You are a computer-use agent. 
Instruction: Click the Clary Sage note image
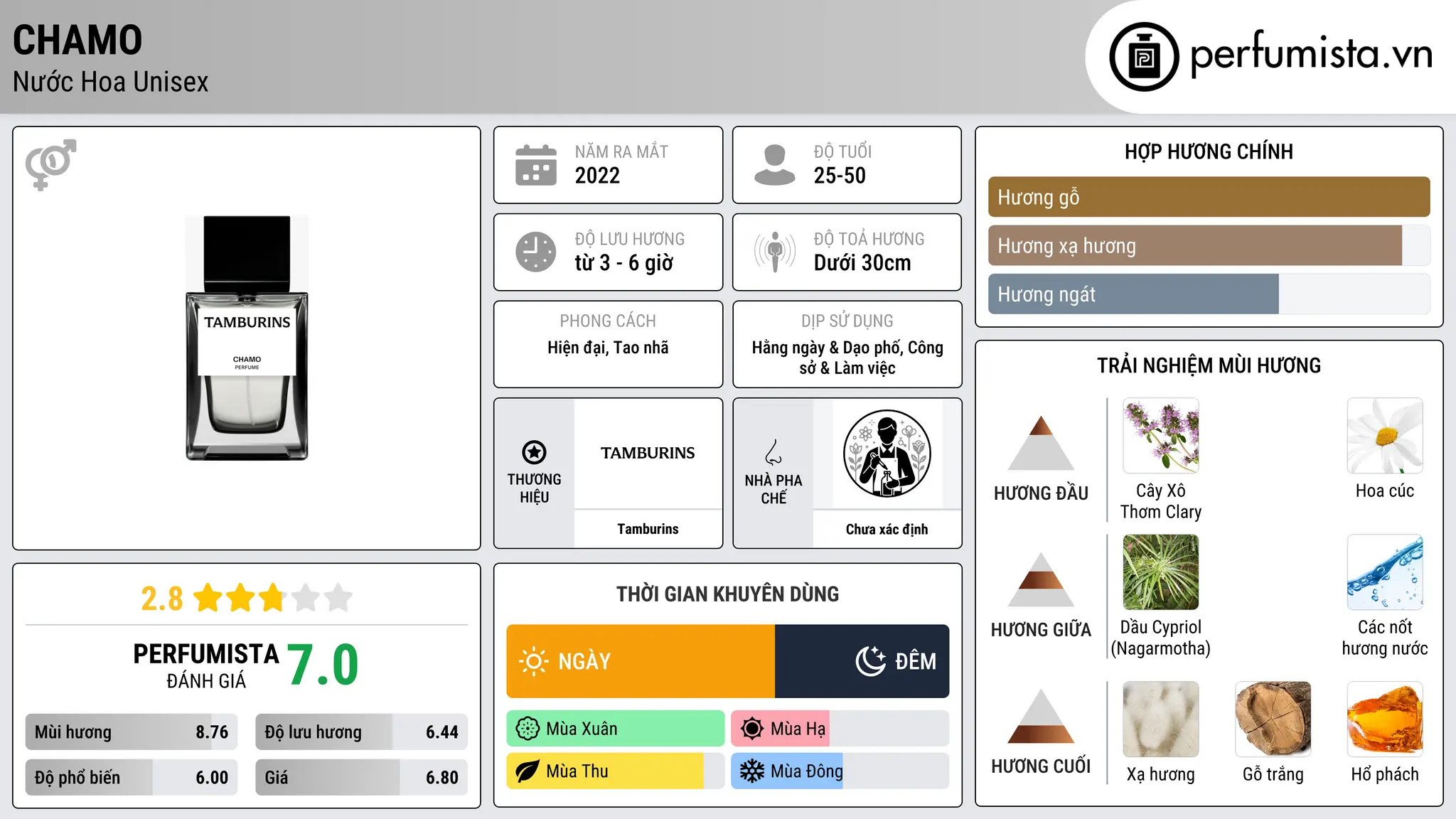pyautogui.click(x=1161, y=436)
